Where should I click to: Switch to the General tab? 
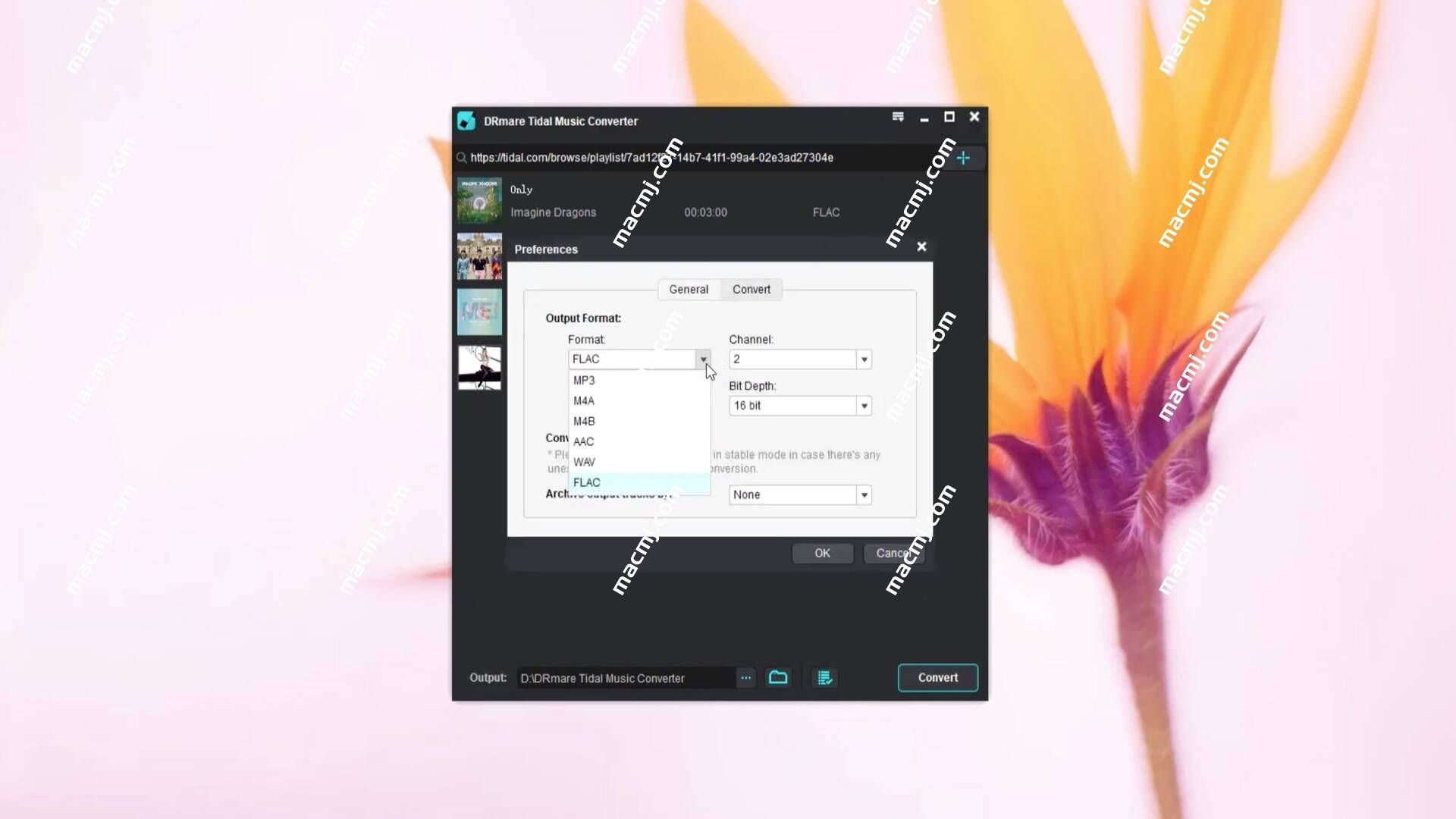click(689, 290)
